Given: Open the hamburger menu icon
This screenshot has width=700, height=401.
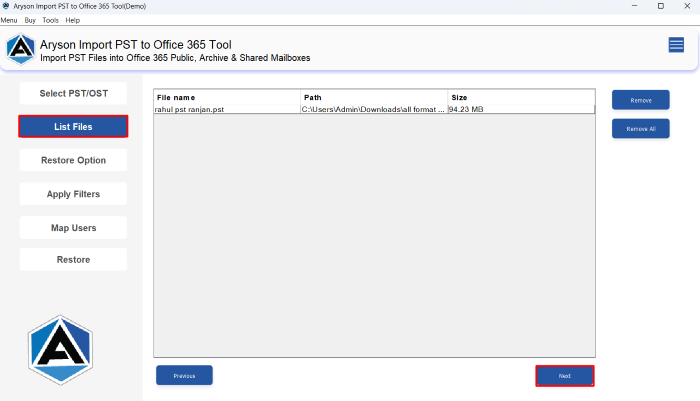Looking at the screenshot, I should click(x=676, y=45).
